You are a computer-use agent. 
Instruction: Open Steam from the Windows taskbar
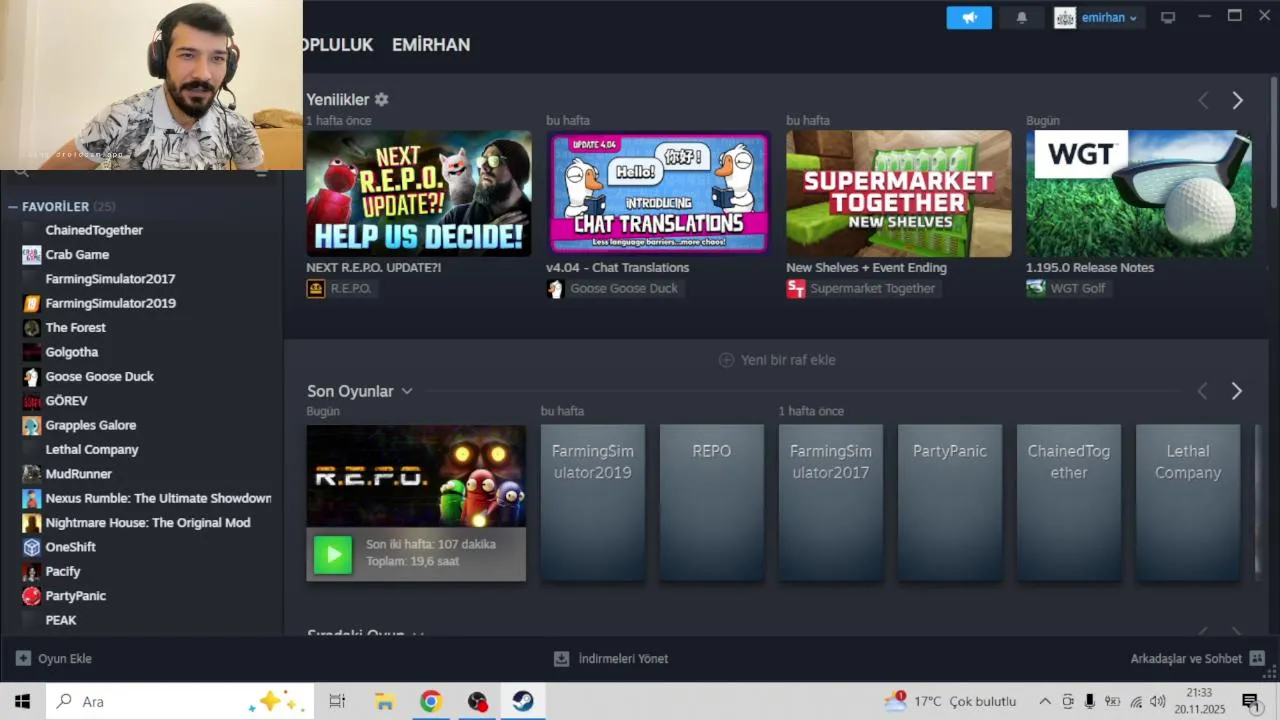523,701
